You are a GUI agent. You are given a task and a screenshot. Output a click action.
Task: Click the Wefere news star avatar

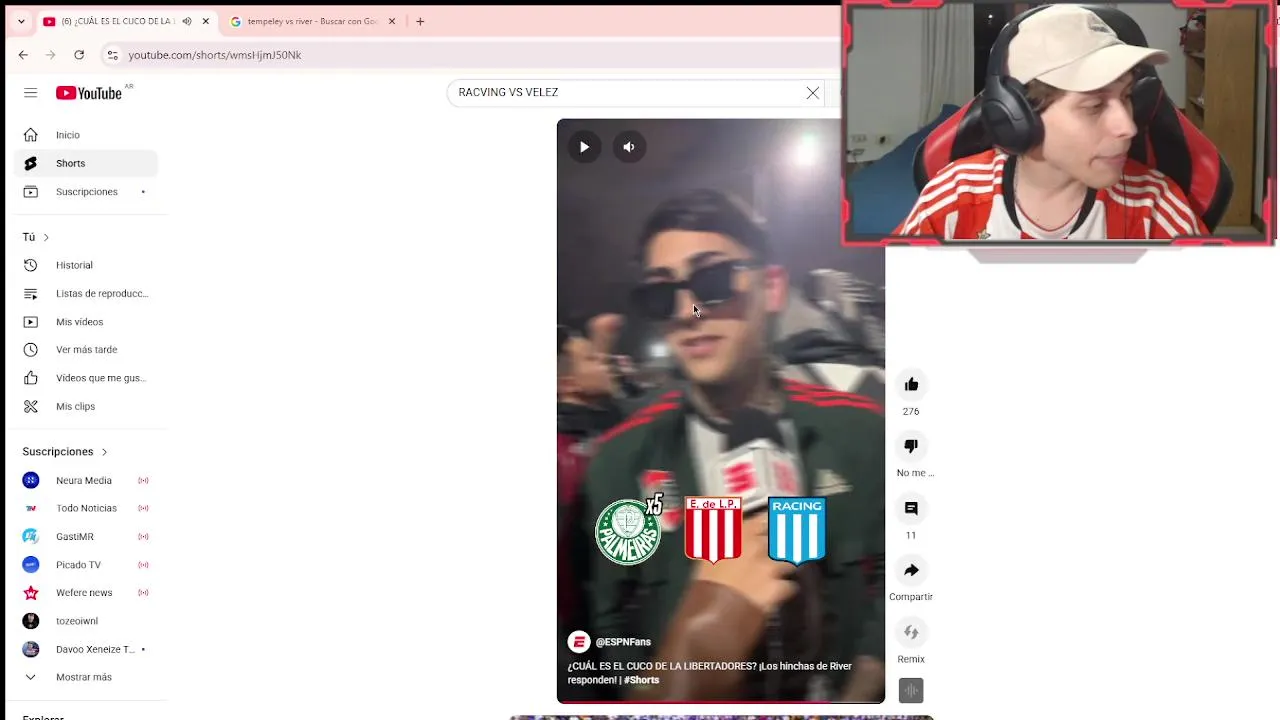tap(31, 593)
